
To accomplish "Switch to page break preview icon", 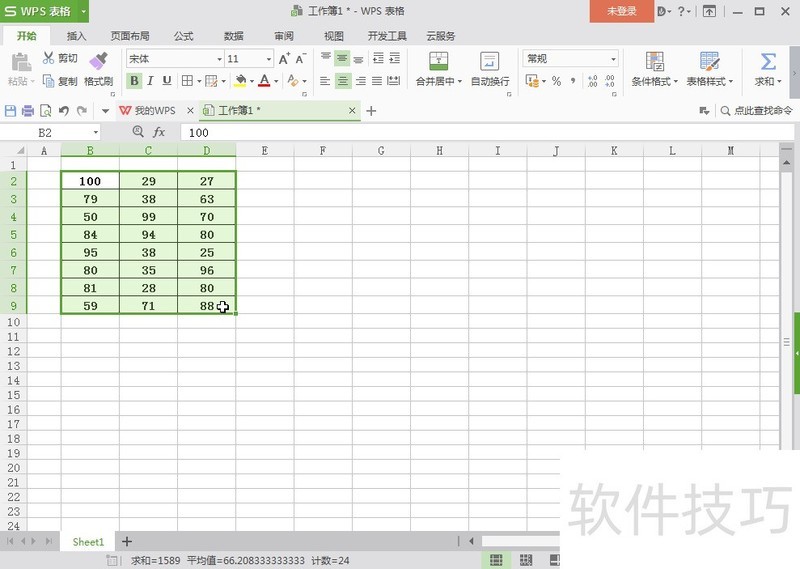I will pos(526,560).
